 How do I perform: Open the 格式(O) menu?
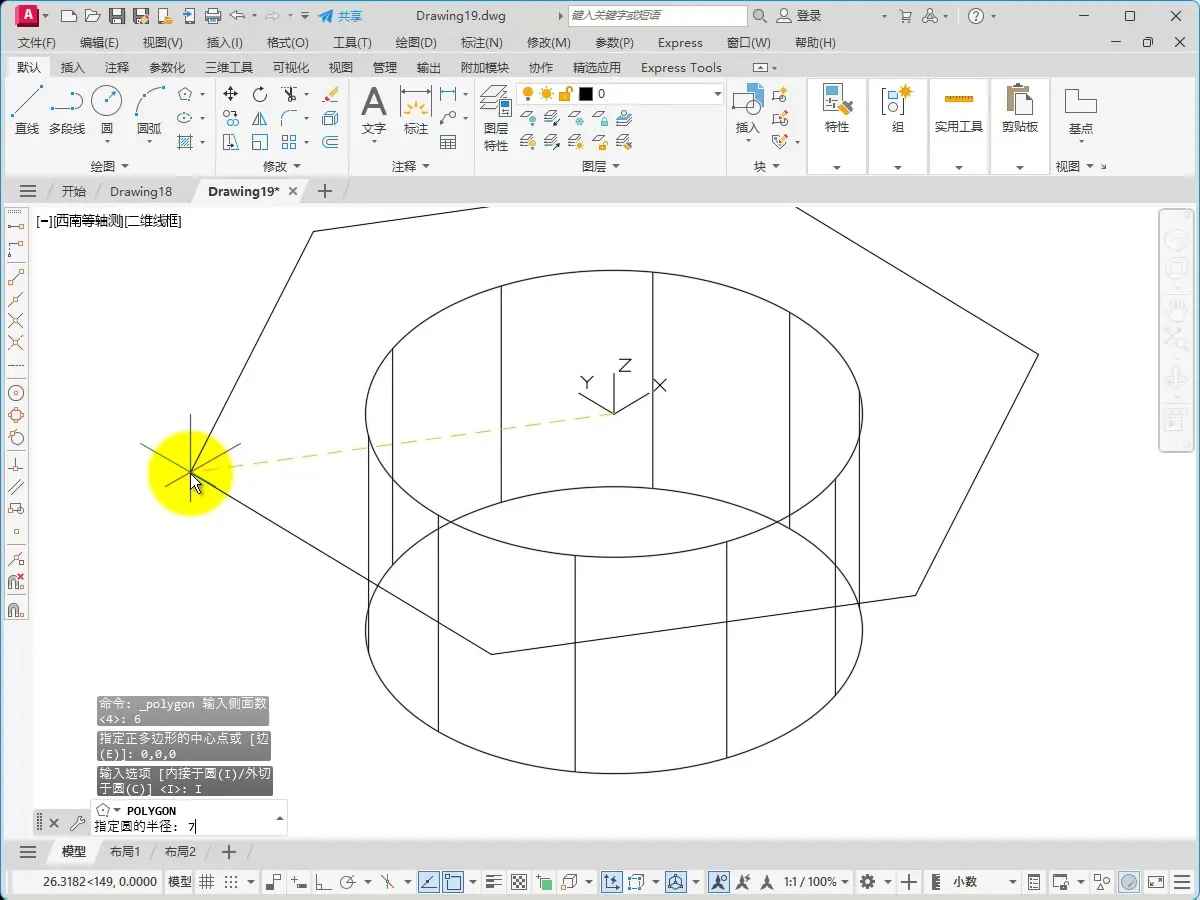(x=287, y=43)
